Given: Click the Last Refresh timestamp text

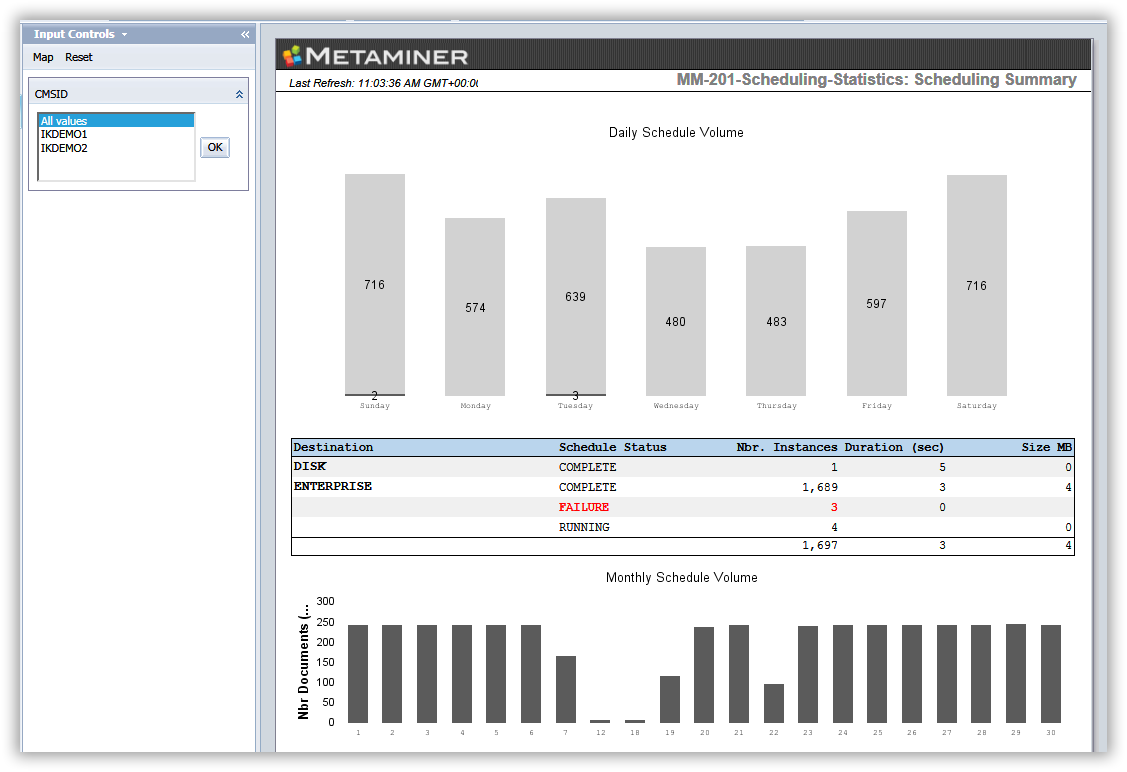Looking at the screenshot, I should coord(383,83).
